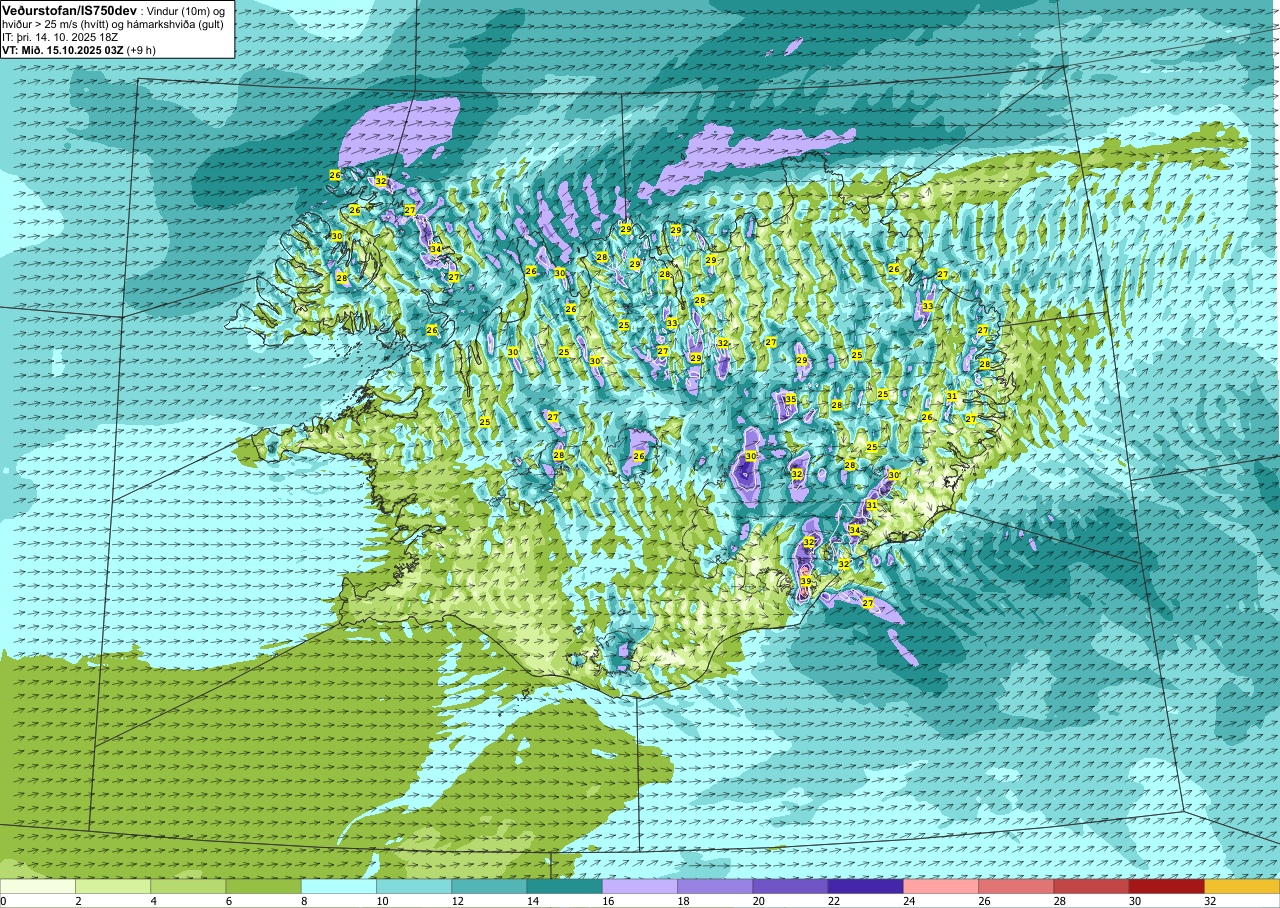Select the 14–16 m/s dark teal legend swatch
The width and height of the screenshot is (1280, 908).
(x=564, y=886)
